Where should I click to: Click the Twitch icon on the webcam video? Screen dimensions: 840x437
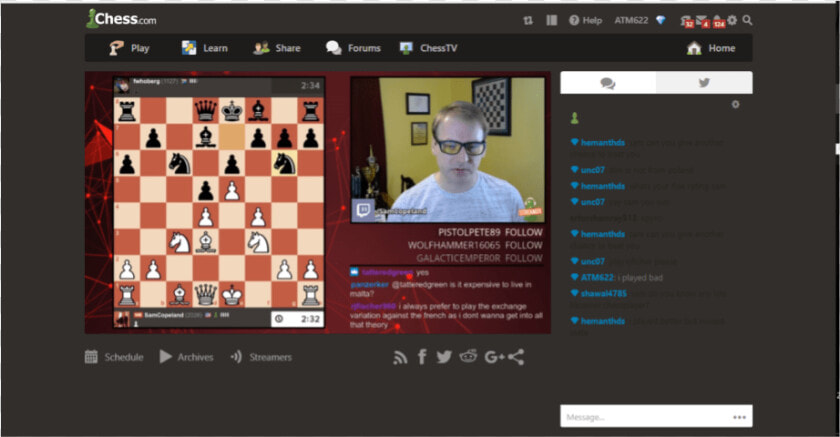coord(363,210)
